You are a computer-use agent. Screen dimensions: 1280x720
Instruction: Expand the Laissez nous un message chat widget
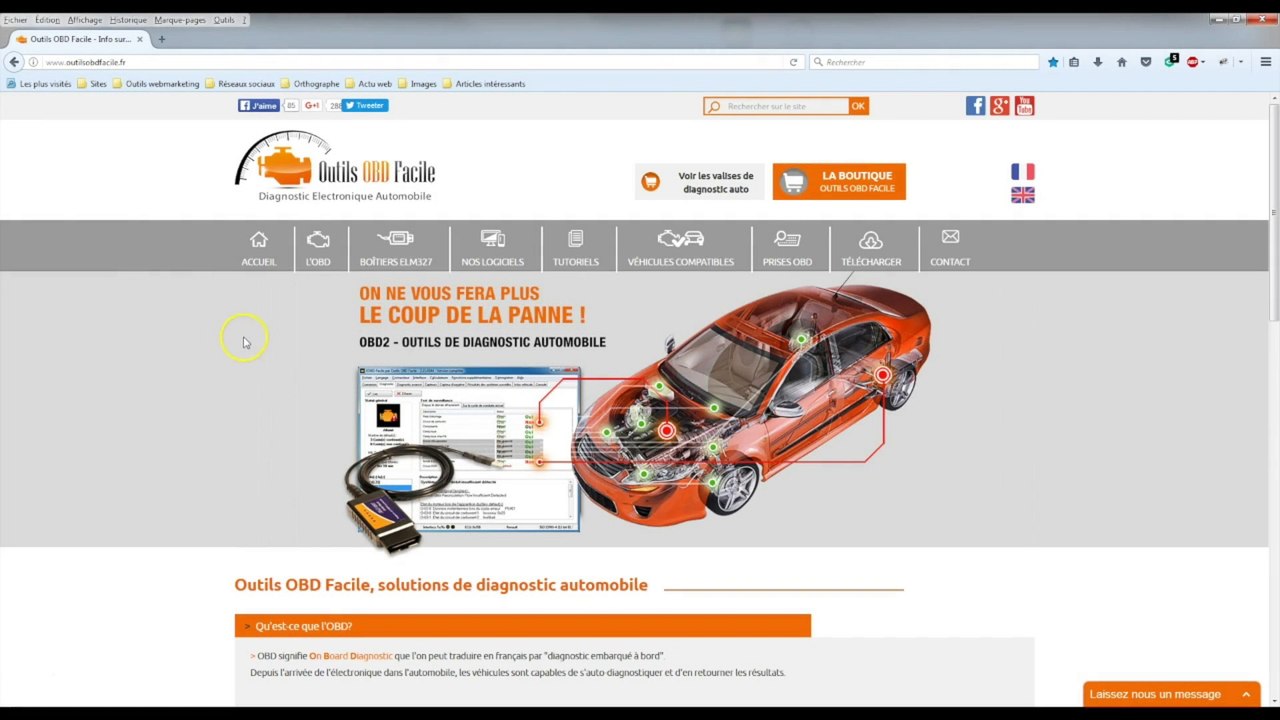coord(1171,694)
